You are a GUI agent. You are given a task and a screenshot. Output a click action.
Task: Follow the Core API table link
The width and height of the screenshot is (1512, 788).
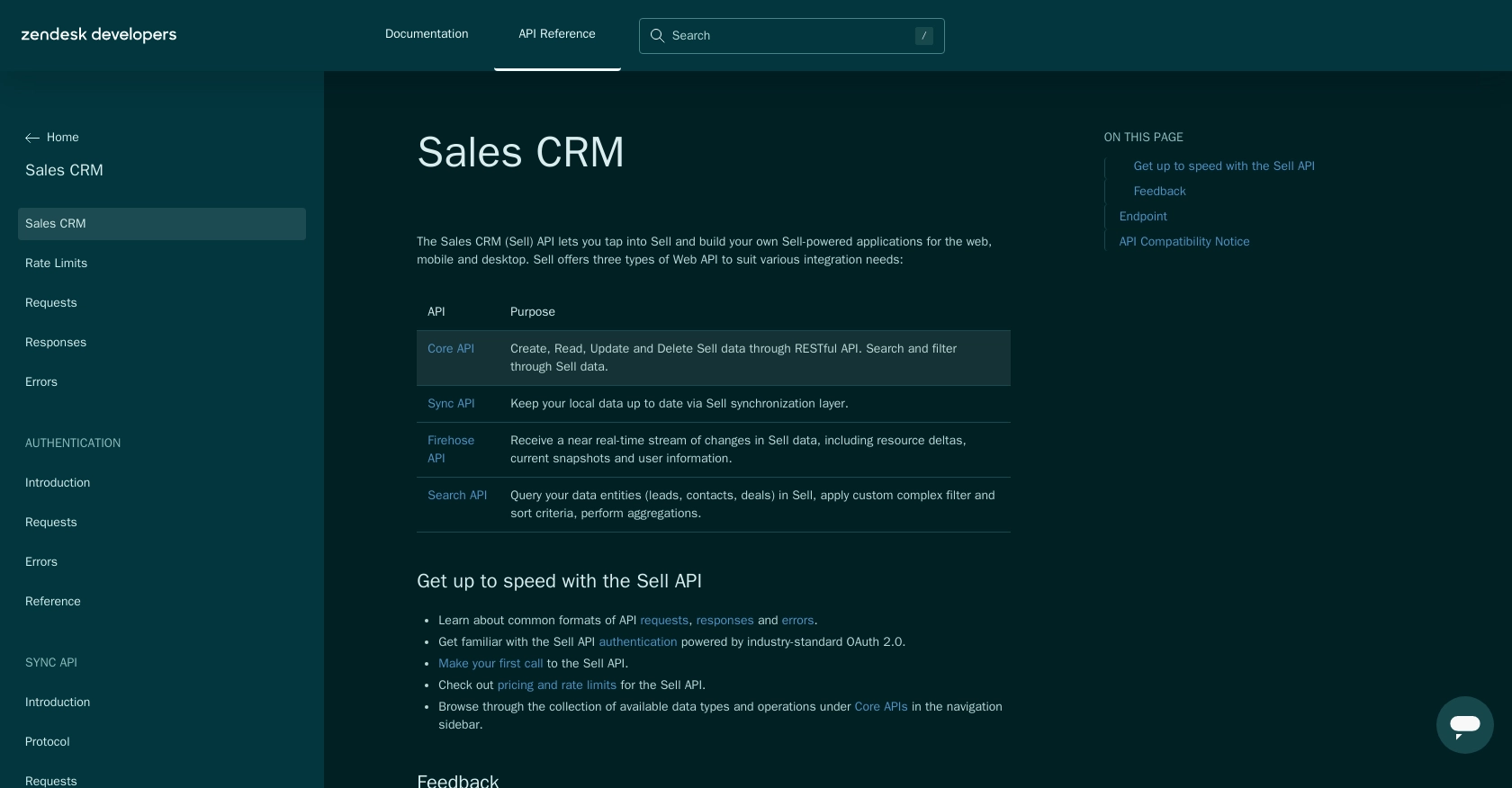(x=451, y=349)
